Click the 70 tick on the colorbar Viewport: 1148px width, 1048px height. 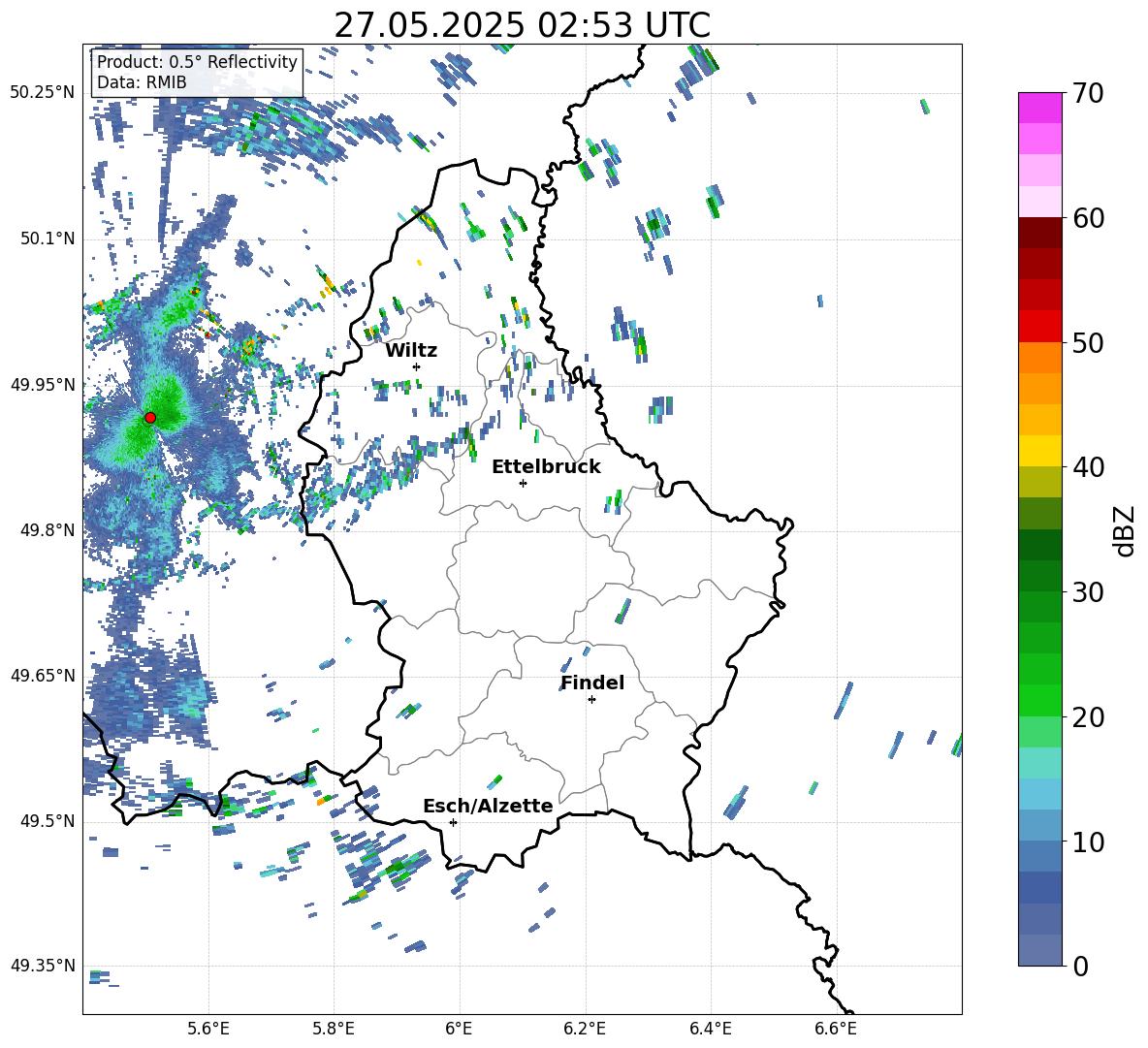pyautogui.click(x=1087, y=93)
